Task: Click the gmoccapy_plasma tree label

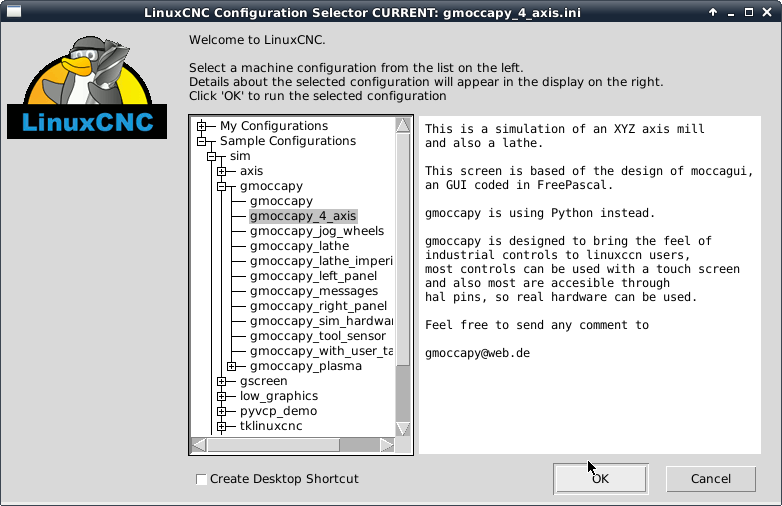Action: (306, 366)
